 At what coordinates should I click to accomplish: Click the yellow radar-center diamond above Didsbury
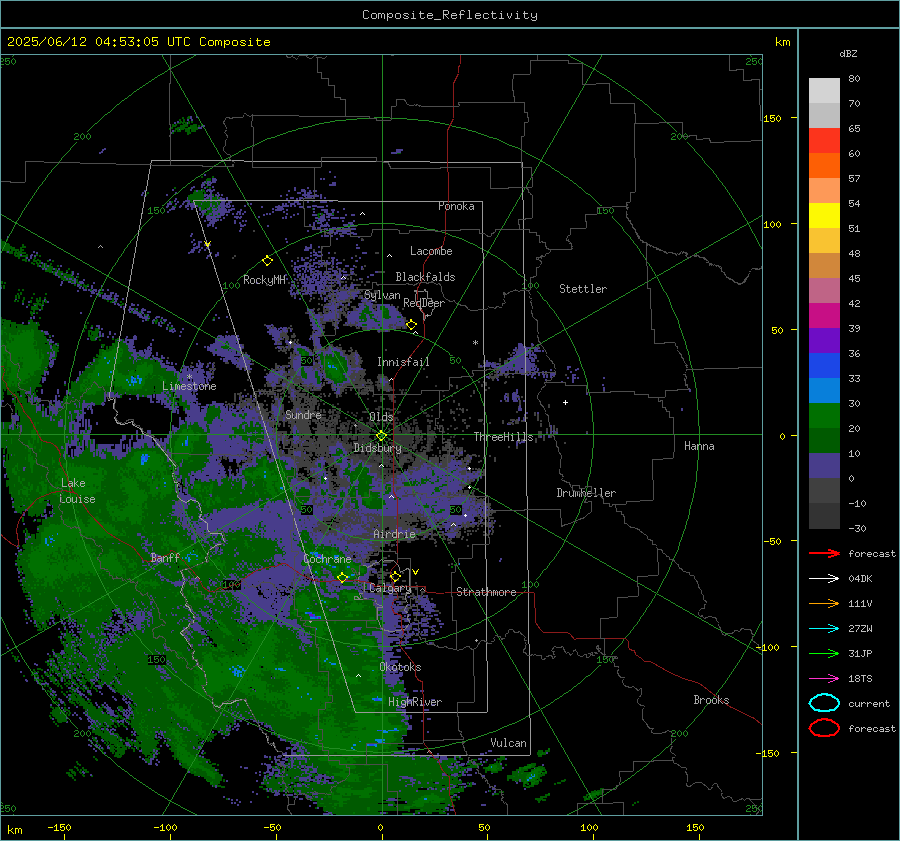(381, 436)
